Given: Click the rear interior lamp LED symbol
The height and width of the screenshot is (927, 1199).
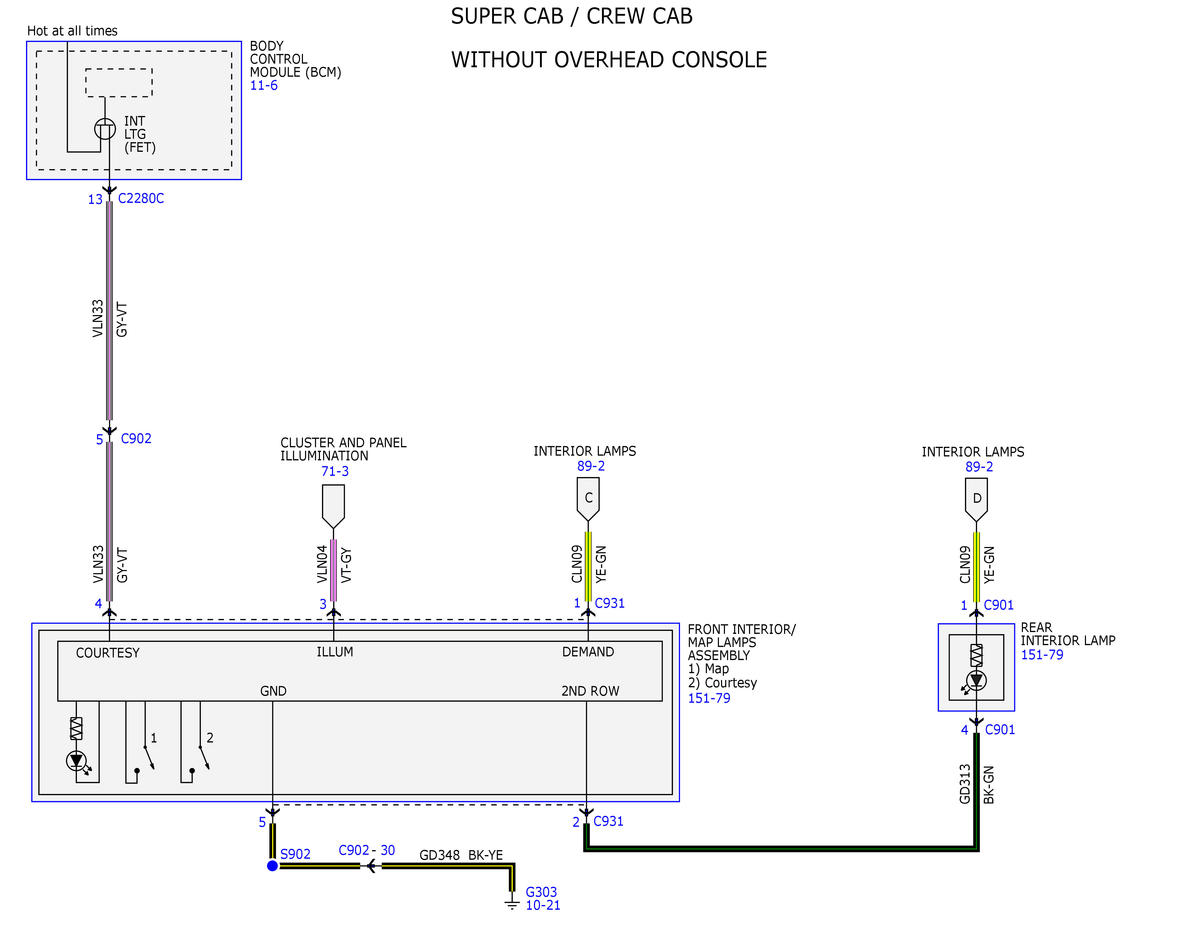Looking at the screenshot, I should (976, 681).
